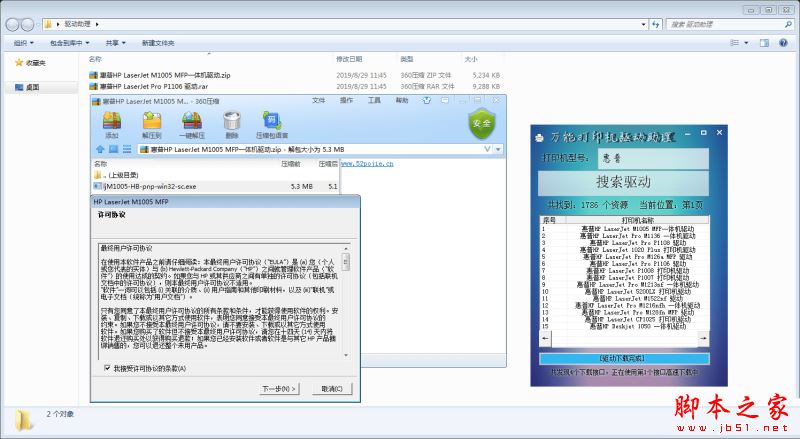Click the 一键解压 (One-click extract) icon
The height and width of the screenshot is (439, 800).
click(x=191, y=122)
